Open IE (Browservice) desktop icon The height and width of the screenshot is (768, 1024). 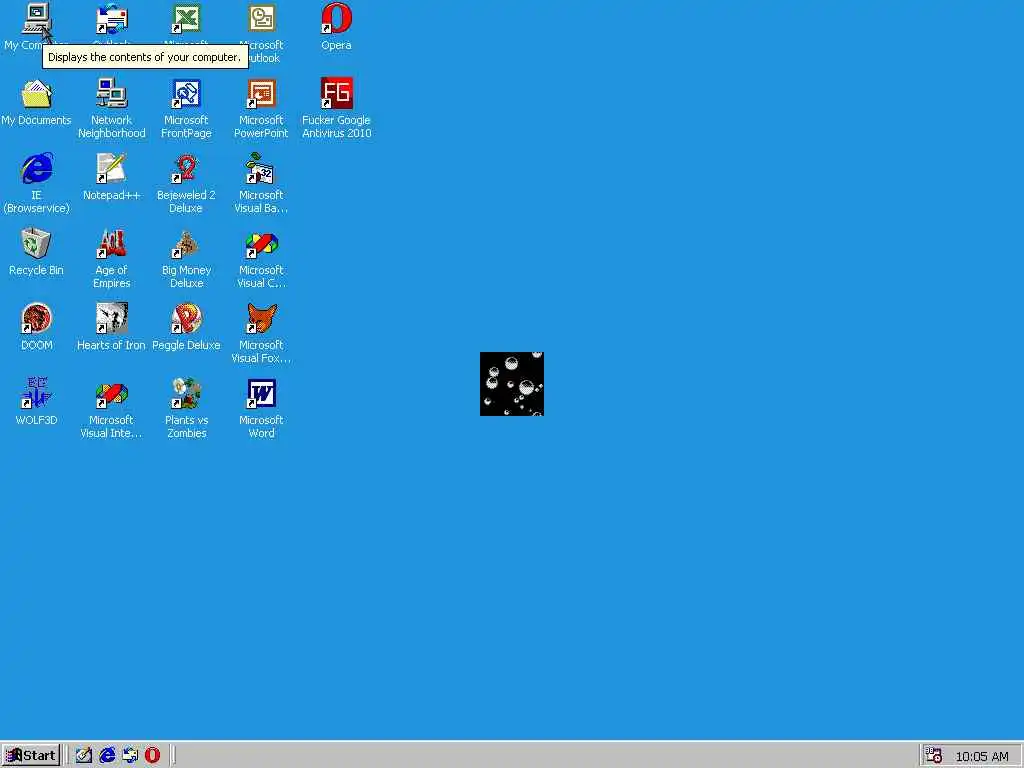pos(37,168)
